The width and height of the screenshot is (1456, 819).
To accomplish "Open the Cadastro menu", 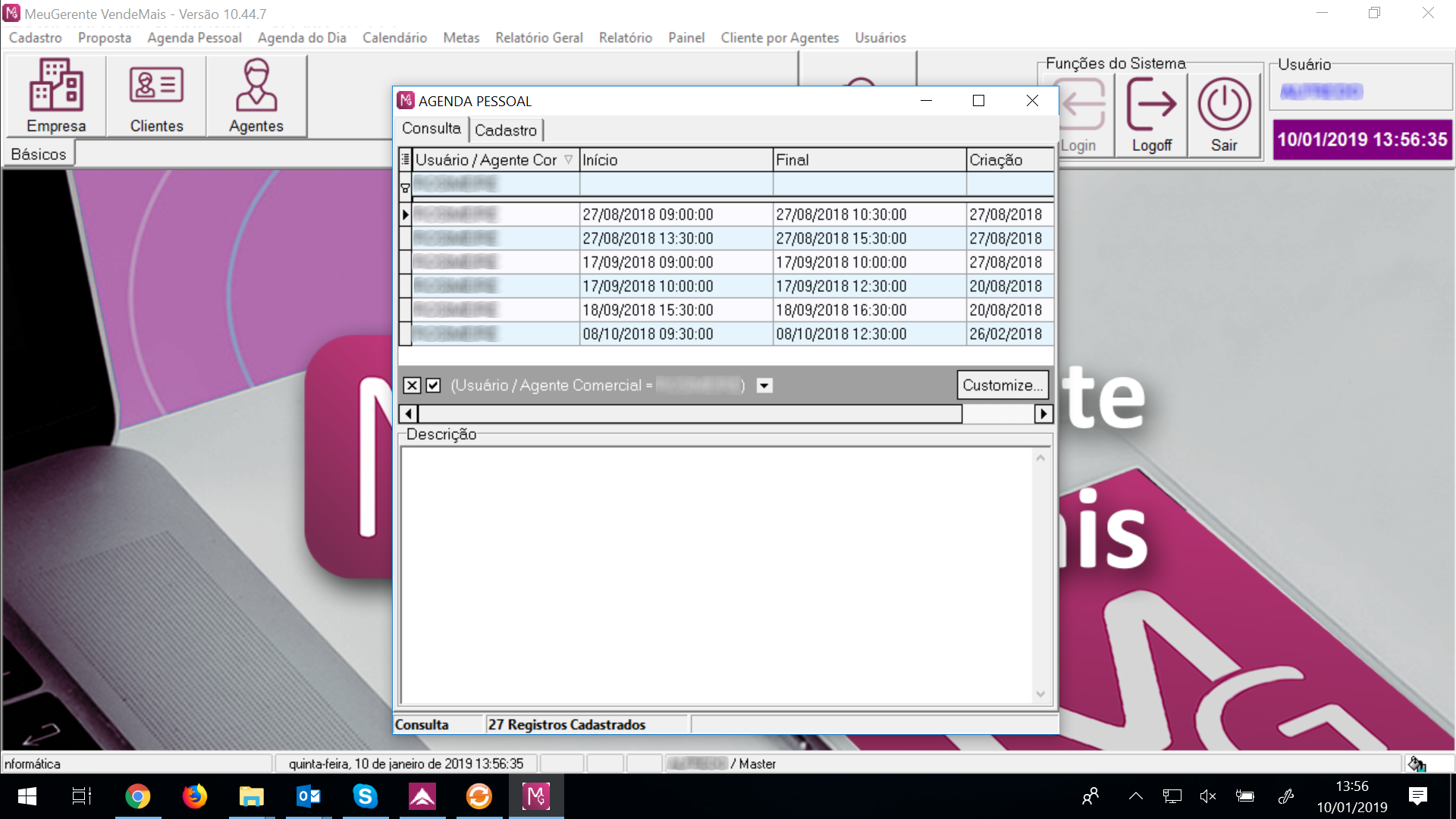I will tap(35, 37).
